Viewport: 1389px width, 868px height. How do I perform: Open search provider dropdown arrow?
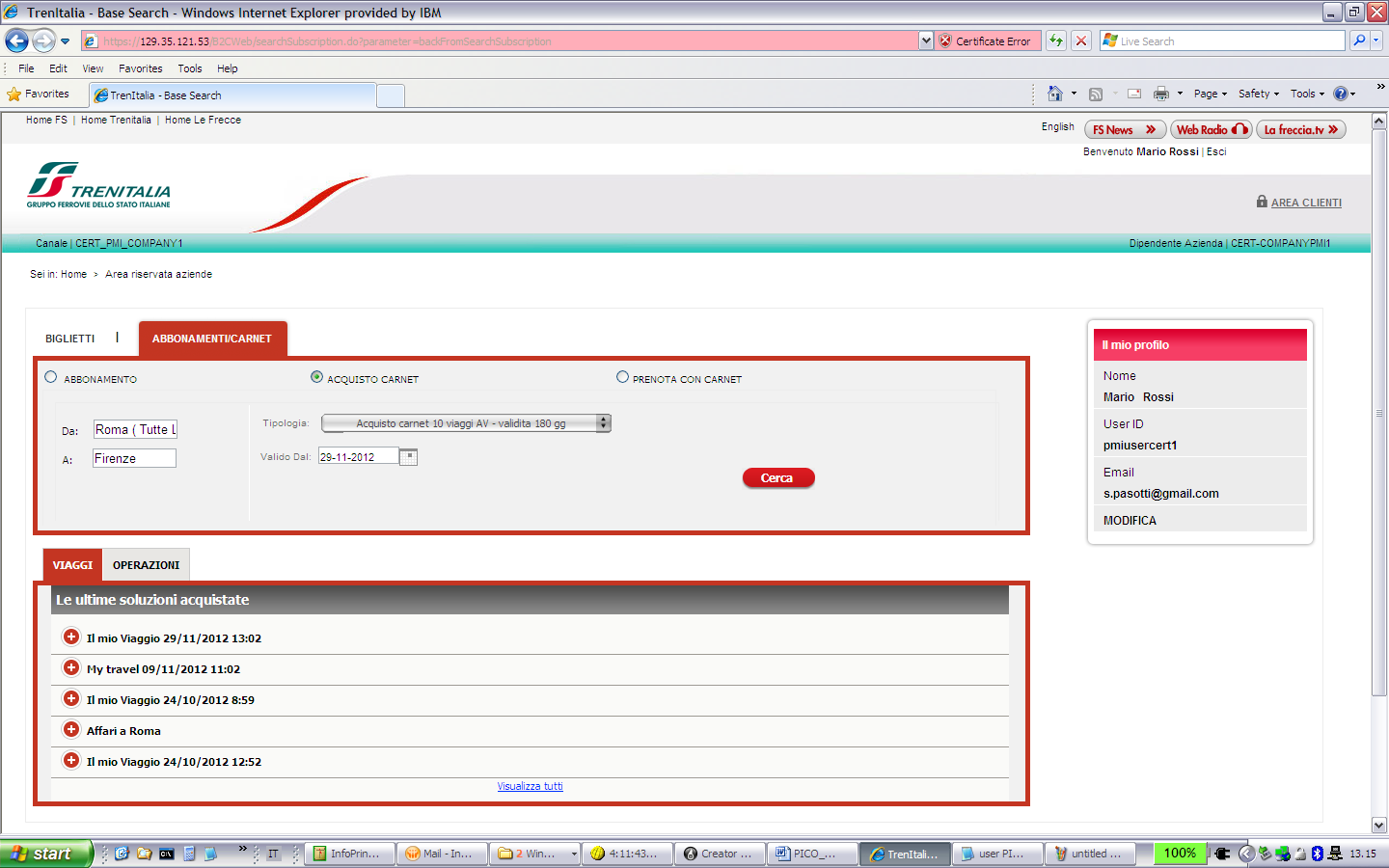[x=1376, y=41]
